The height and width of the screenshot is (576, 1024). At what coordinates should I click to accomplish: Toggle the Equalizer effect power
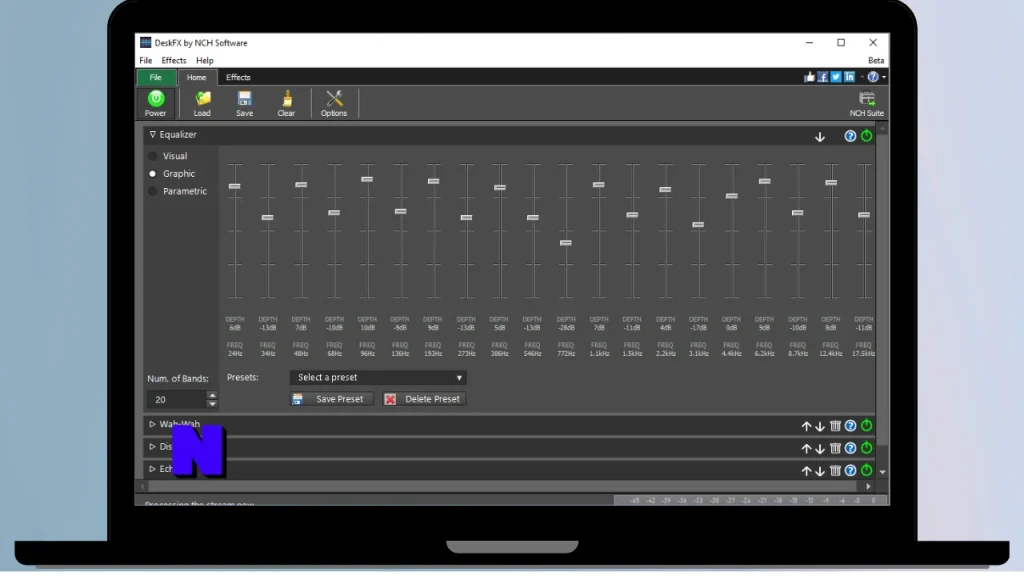coord(867,136)
